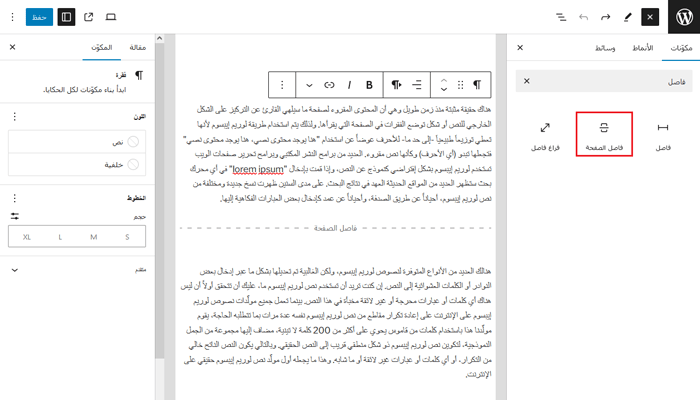
Task: Insert the فاصل separator block
Action: [663, 134]
